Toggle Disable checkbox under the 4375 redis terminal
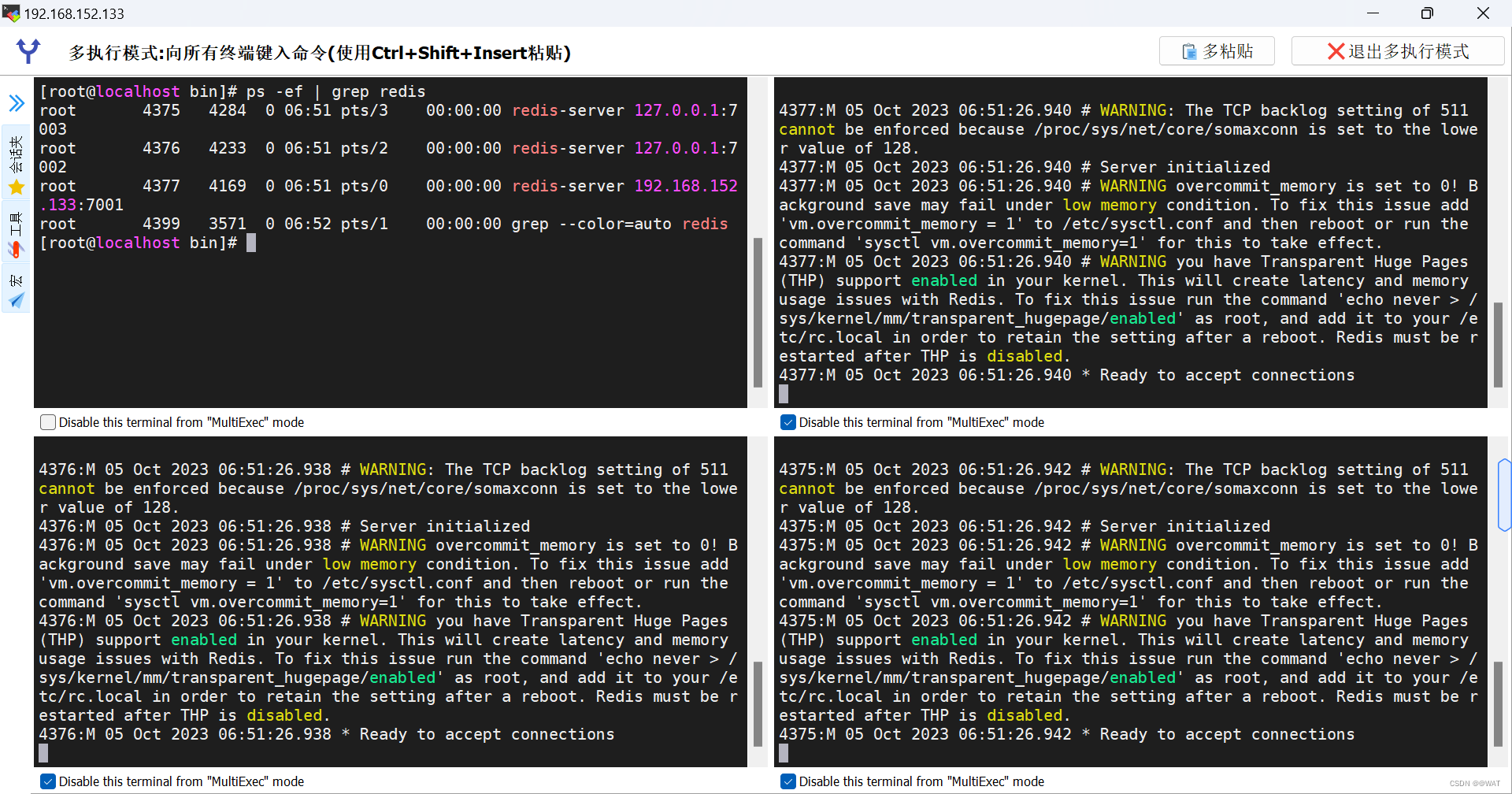 788,781
